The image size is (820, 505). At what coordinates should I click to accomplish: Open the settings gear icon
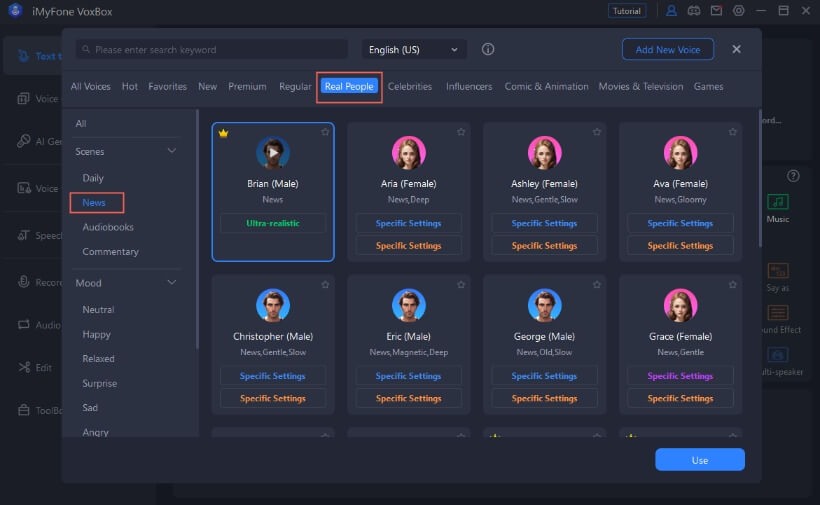coord(738,10)
